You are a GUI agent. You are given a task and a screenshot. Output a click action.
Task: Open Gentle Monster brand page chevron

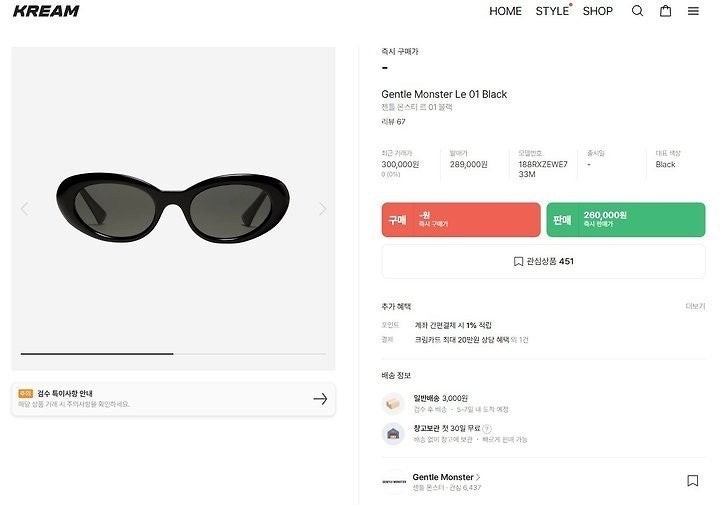click(x=478, y=477)
